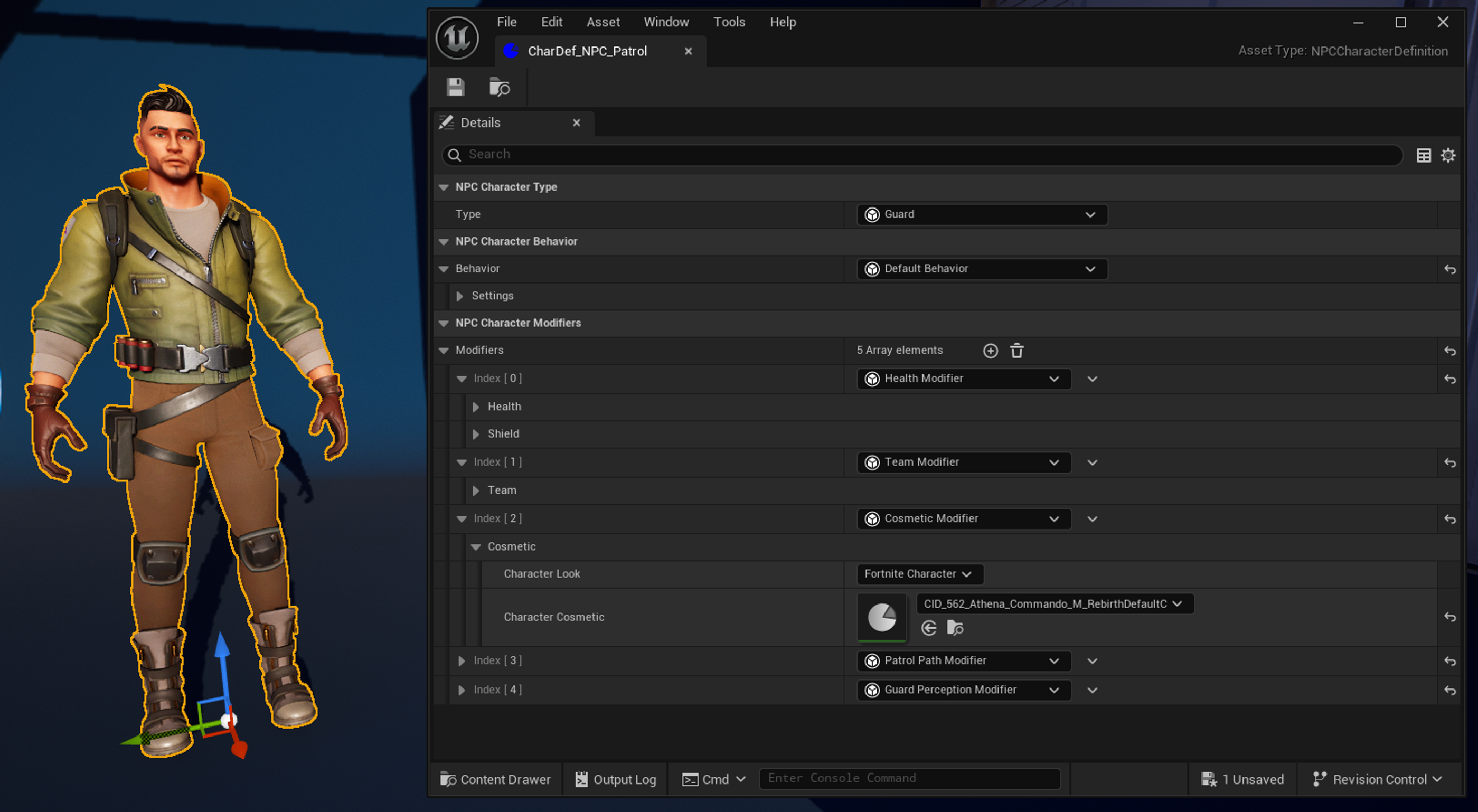Expand the Shield property

pos(476,435)
